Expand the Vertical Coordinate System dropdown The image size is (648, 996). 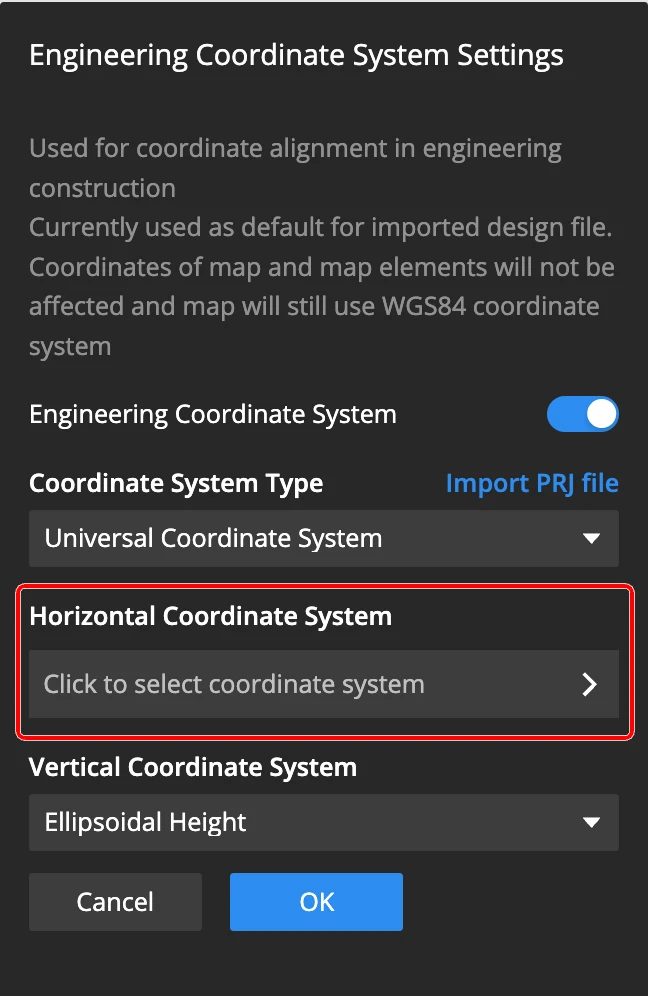pos(323,822)
